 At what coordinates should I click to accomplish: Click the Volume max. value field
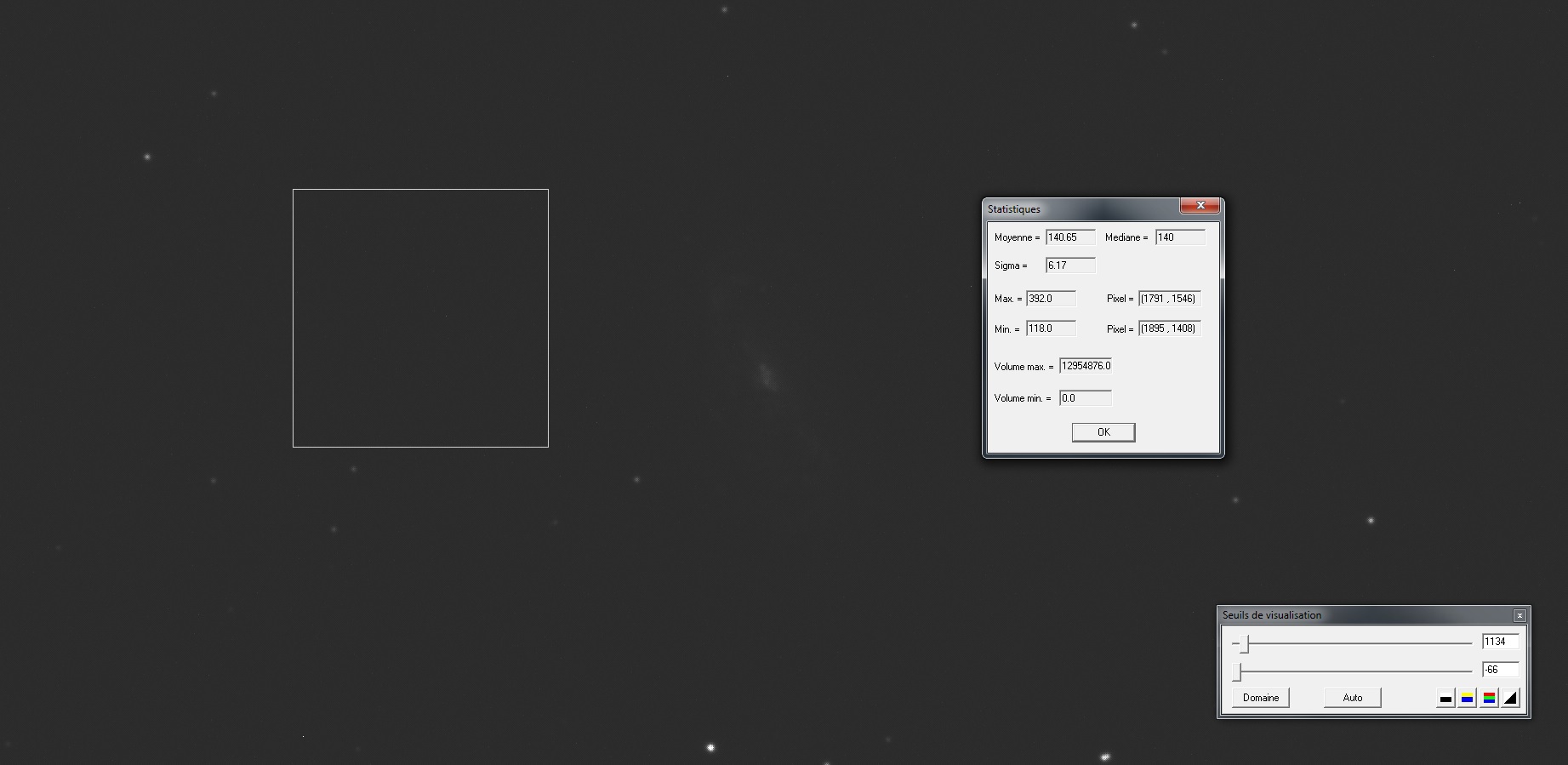click(1086, 366)
